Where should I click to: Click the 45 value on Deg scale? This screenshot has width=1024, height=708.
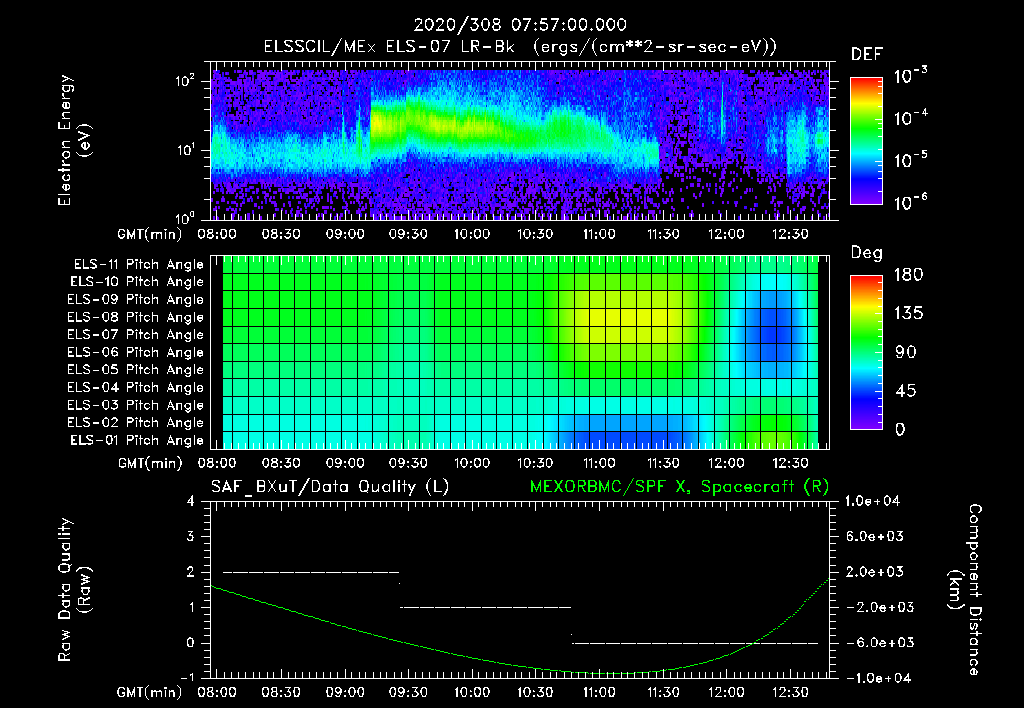coord(905,391)
